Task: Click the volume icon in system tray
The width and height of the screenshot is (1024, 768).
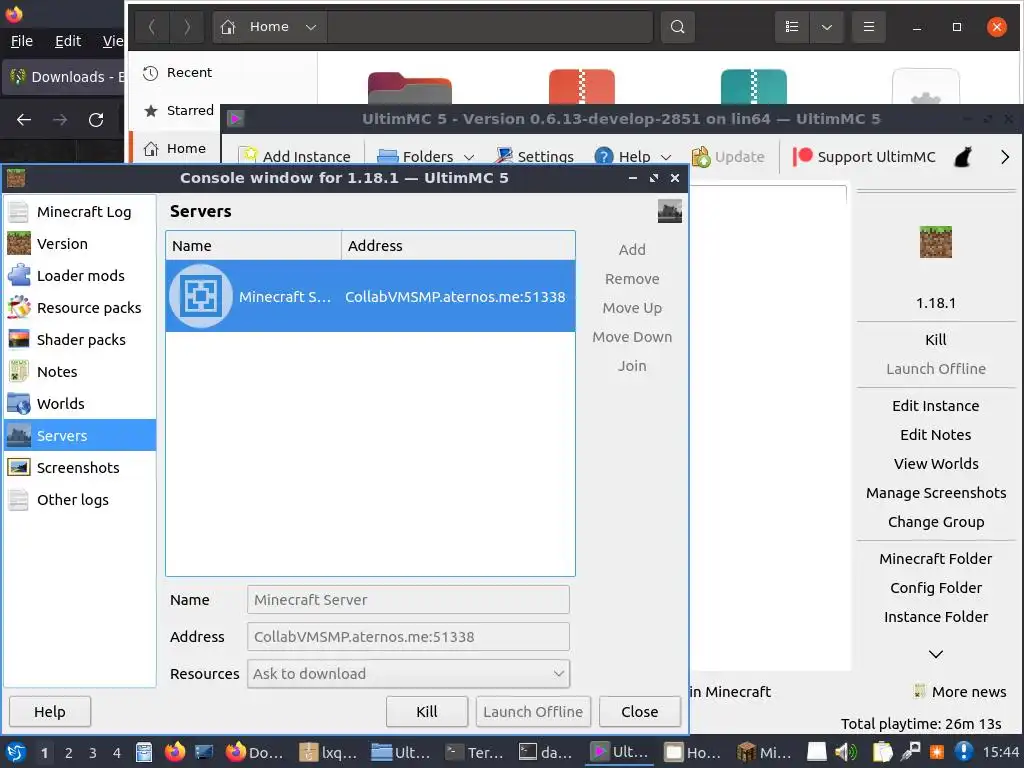Action: point(846,752)
